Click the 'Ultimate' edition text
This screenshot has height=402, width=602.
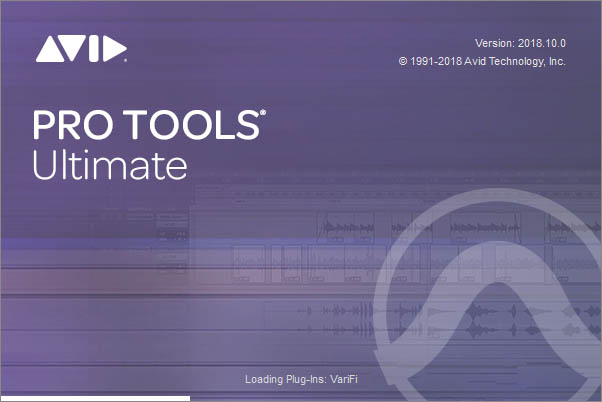110,165
